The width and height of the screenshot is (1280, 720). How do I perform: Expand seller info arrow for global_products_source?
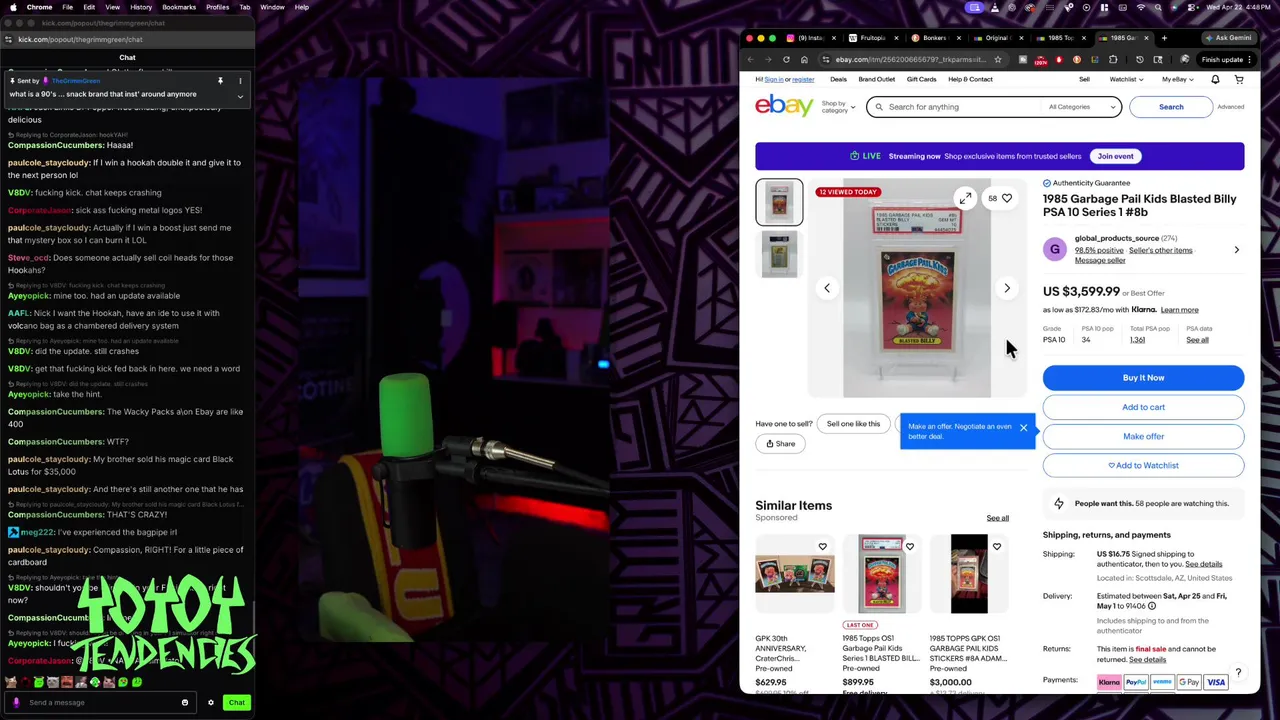coord(1236,250)
